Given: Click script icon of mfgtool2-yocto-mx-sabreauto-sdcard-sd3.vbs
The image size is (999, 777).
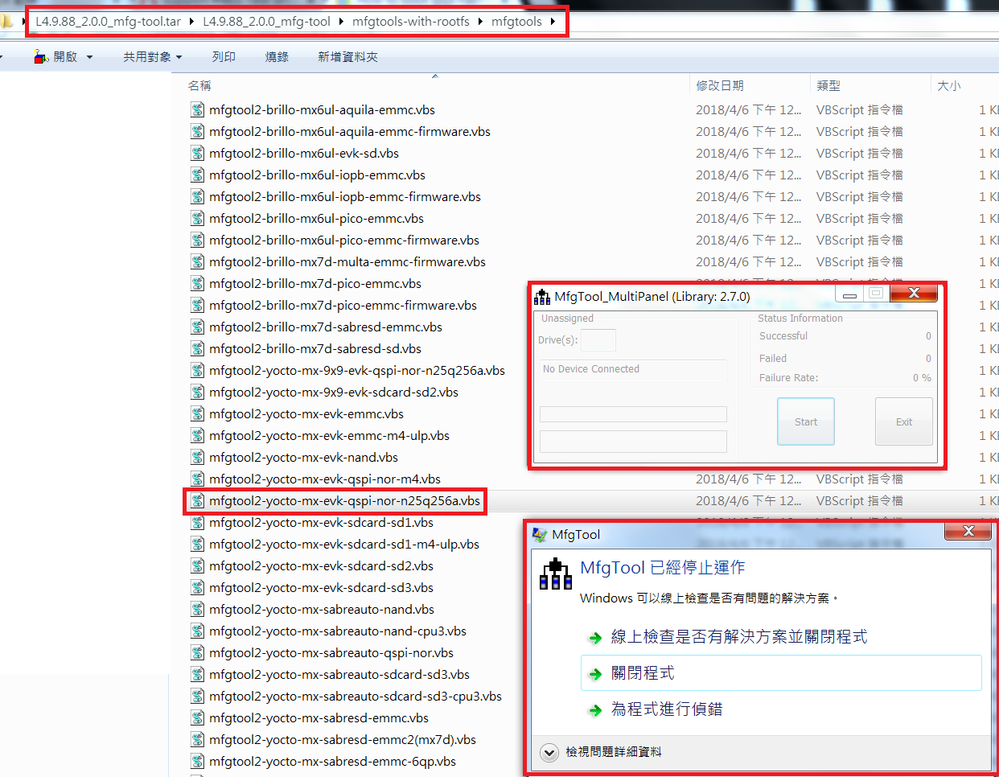Looking at the screenshot, I should [x=198, y=674].
